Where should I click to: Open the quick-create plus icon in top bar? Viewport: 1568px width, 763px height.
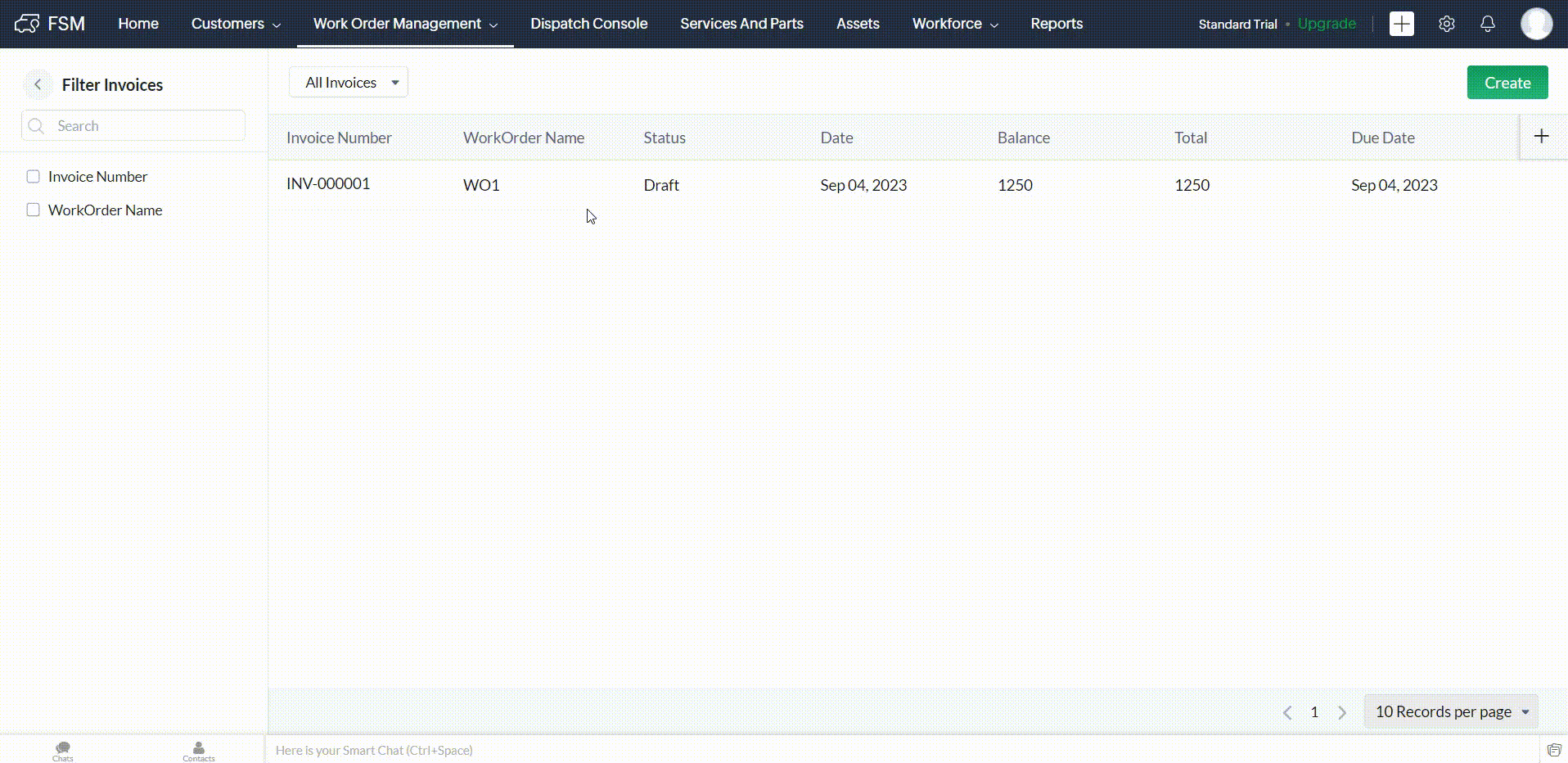pos(1401,24)
